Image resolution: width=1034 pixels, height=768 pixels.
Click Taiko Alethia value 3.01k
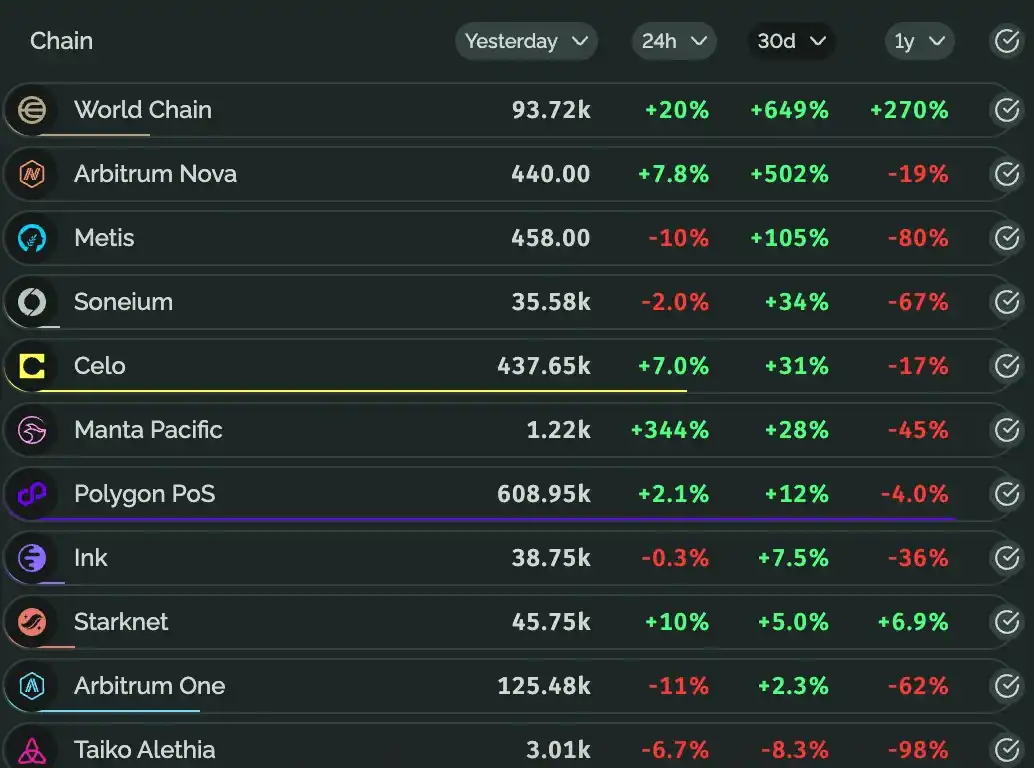[559, 749]
